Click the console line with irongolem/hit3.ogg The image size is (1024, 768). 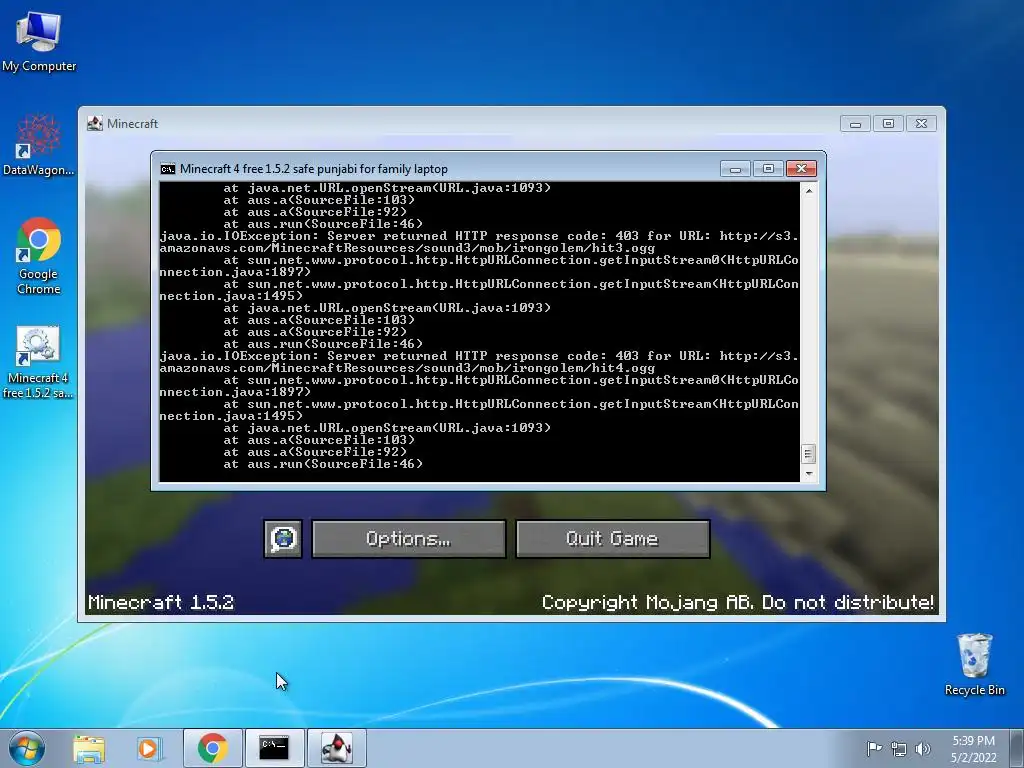407,248
